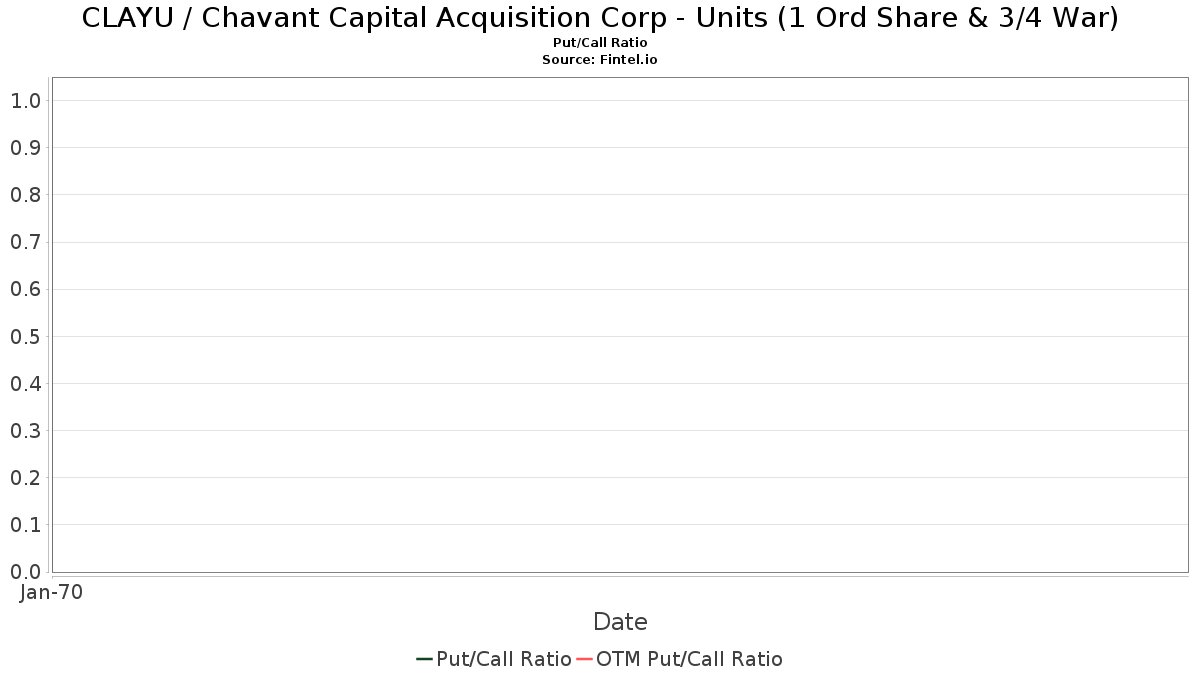Click the Jan-70 x-axis tick label

[x=51, y=592]
